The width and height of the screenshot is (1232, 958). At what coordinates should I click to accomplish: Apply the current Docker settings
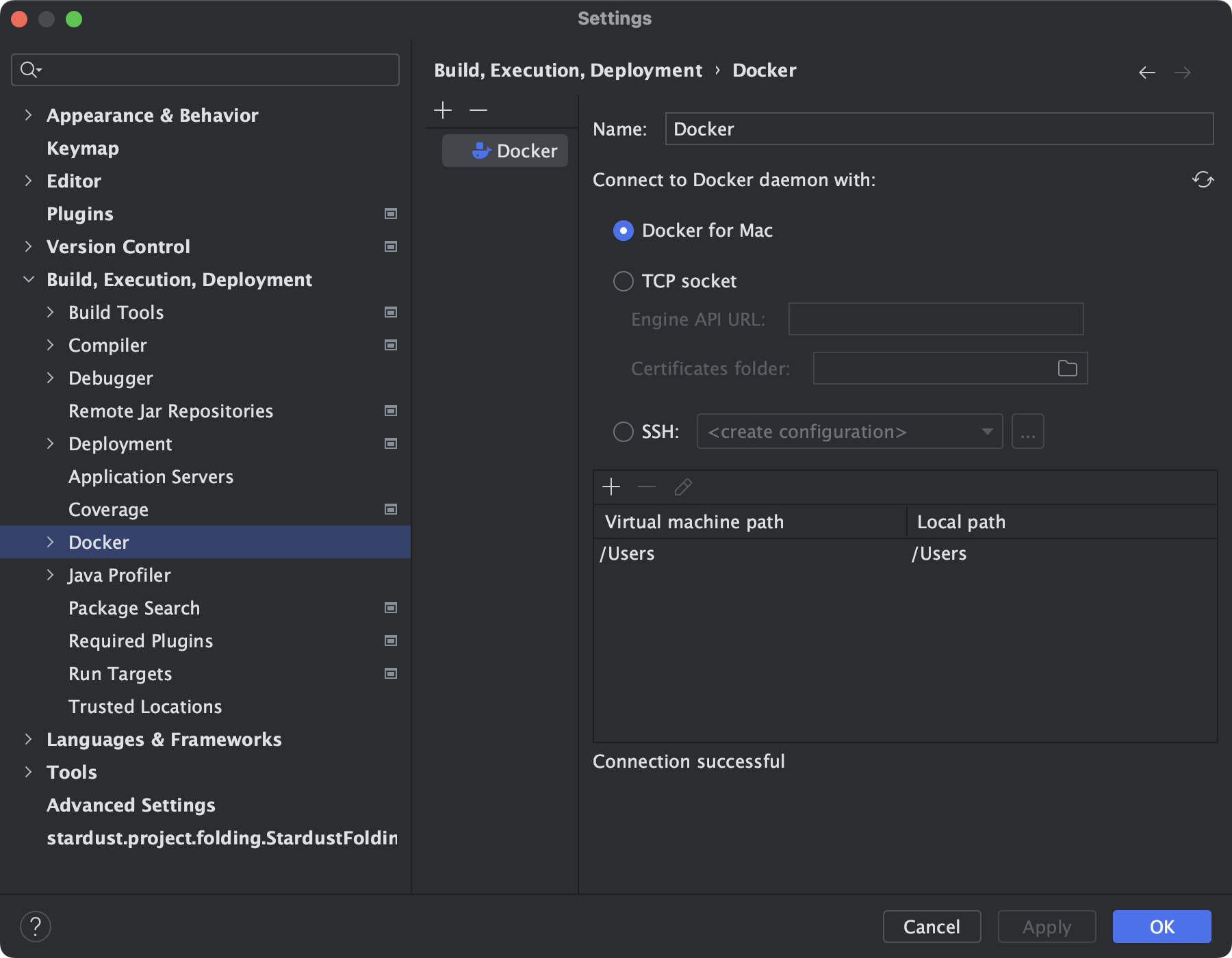(x=1046, y=927)
